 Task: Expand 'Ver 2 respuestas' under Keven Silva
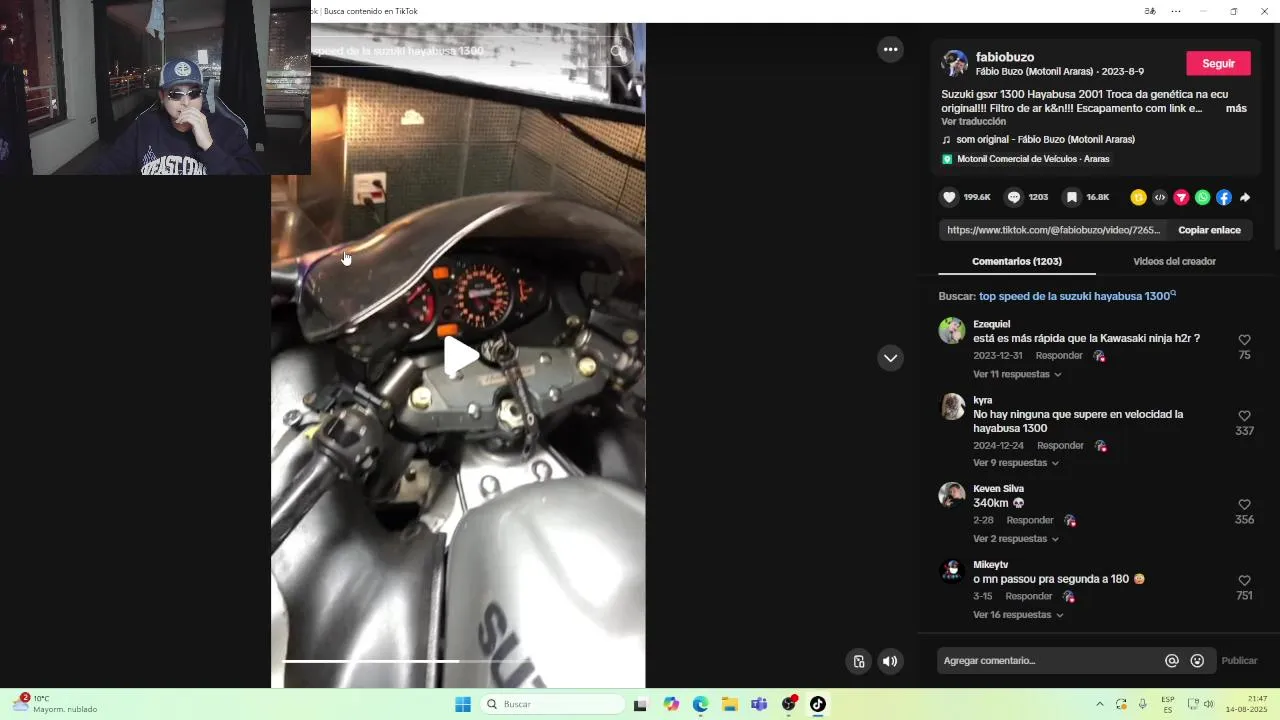[x=1016, y=539]
